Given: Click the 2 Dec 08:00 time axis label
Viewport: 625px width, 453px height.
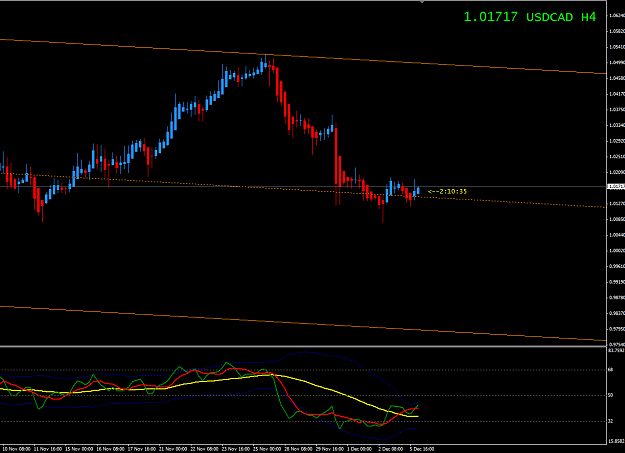Looking at the screenshot, I should 391,449.
